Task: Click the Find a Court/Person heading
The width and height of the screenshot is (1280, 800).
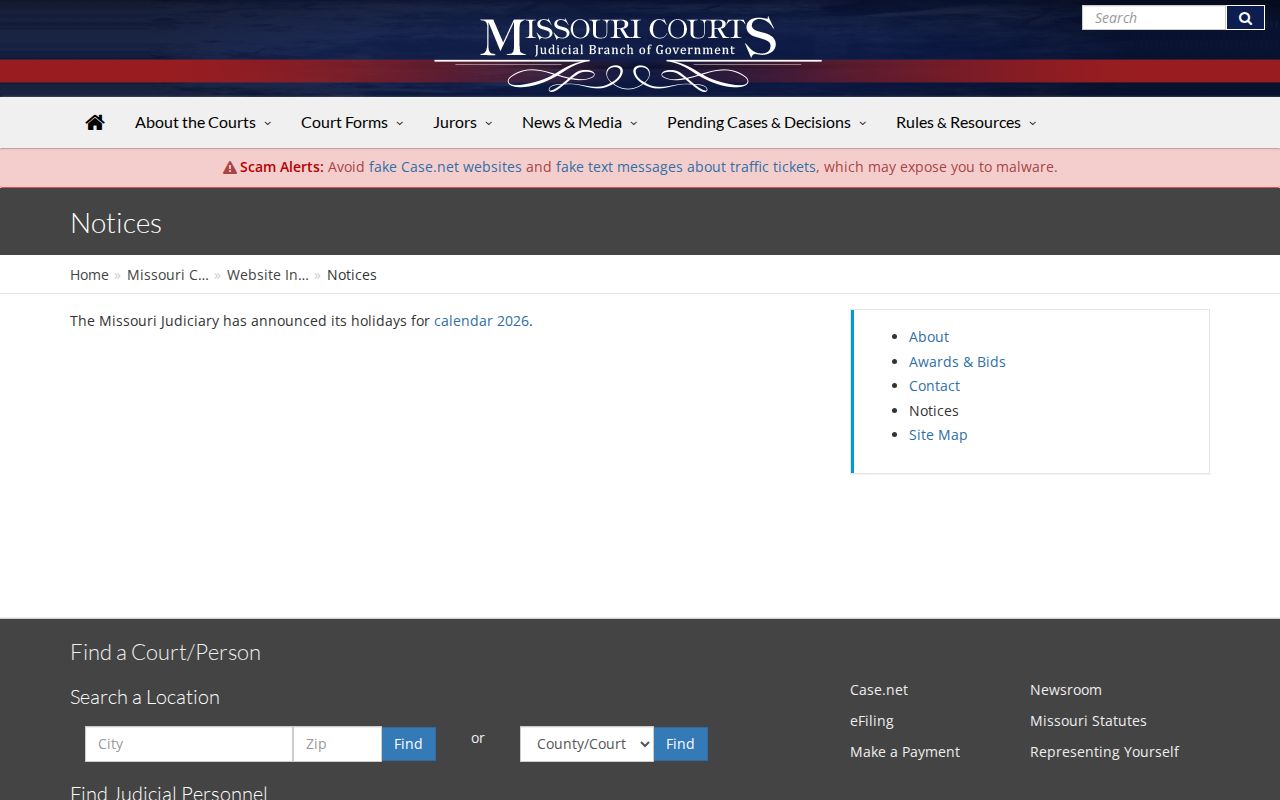Action: pos(165,652)
